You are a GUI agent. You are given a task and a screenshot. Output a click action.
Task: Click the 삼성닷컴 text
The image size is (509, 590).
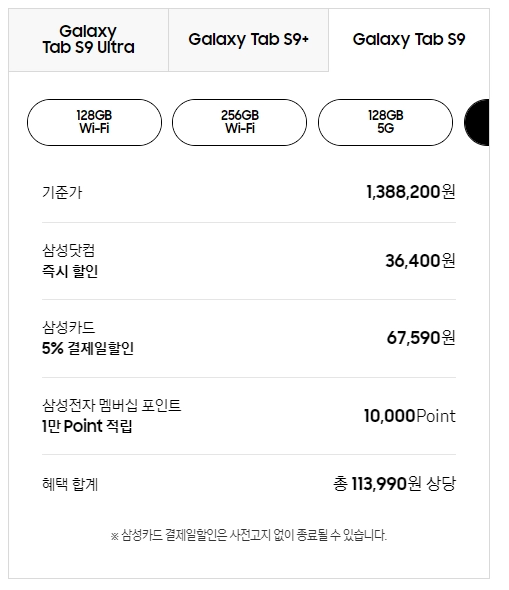pyautogui.click(x=68, y=250)
